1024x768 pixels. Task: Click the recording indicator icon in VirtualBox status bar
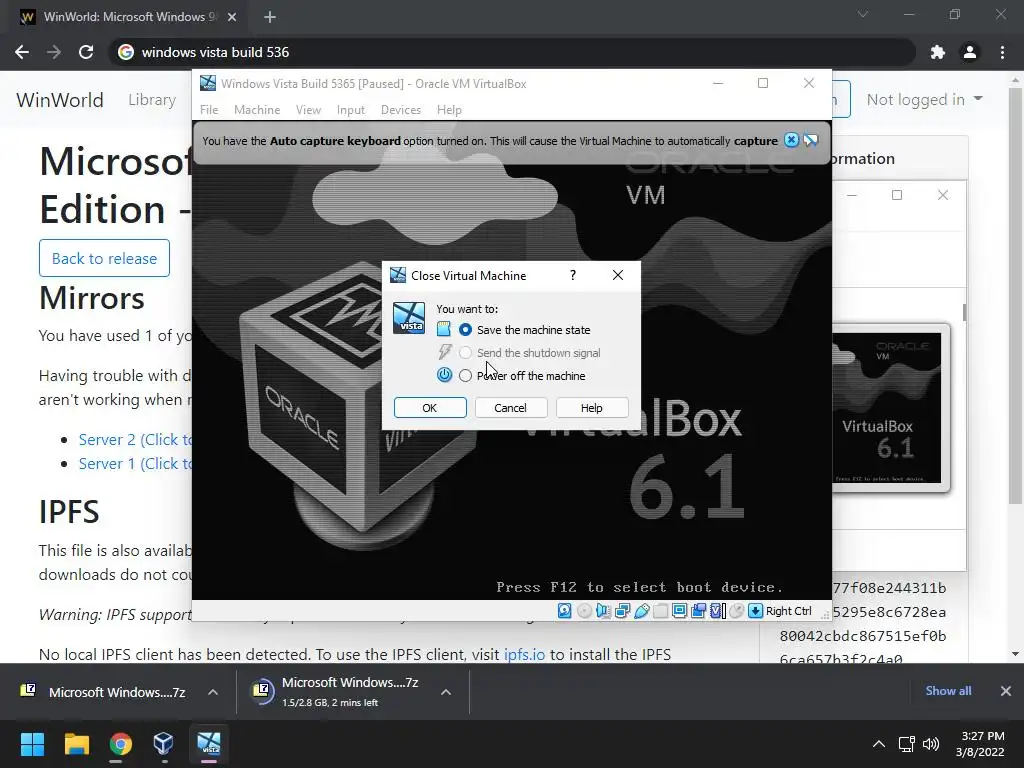pos(698,611)
